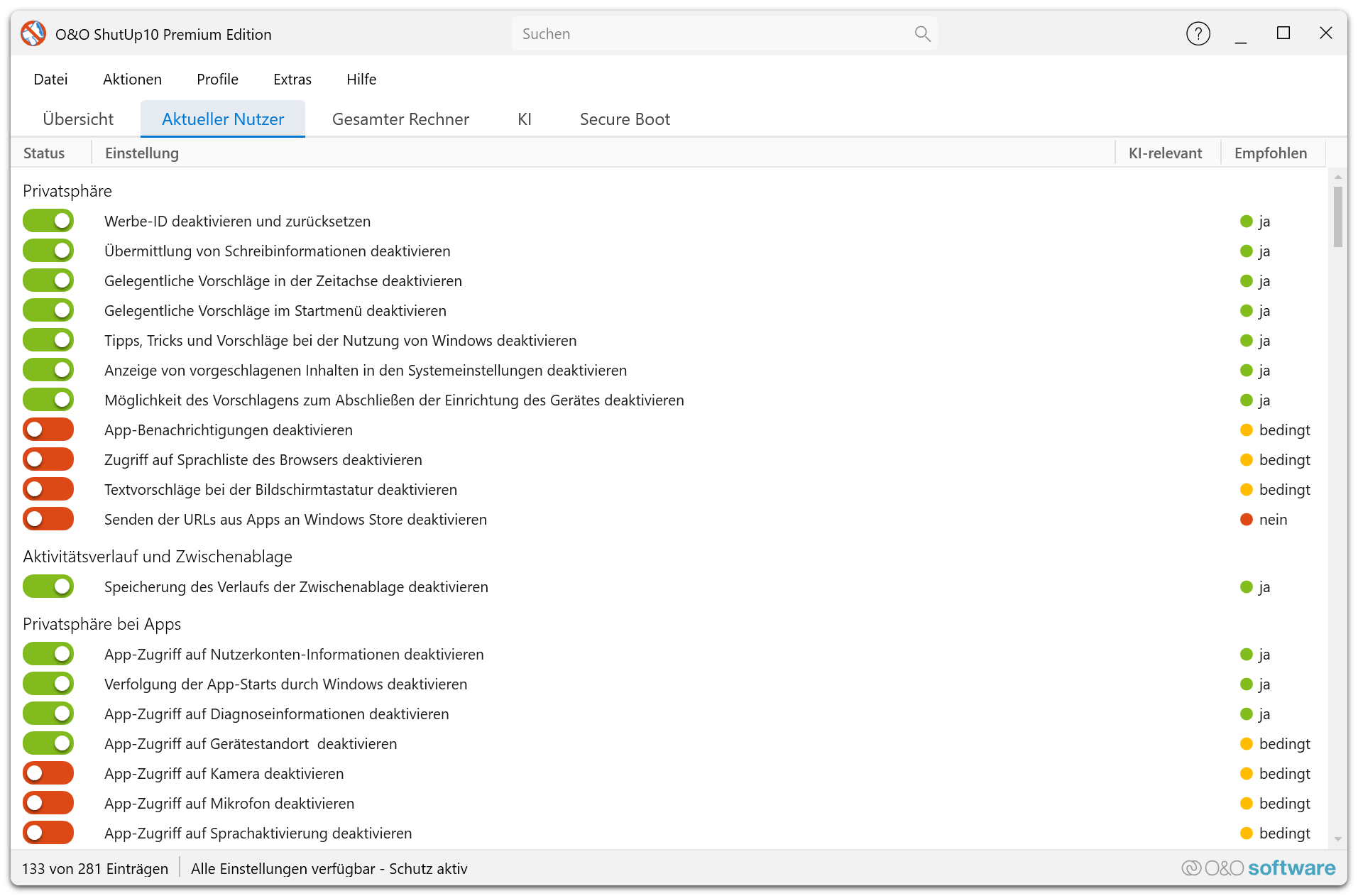Maximize the ShutUp10 window
Screen dimensions: 1358x896
(1283, 33)
